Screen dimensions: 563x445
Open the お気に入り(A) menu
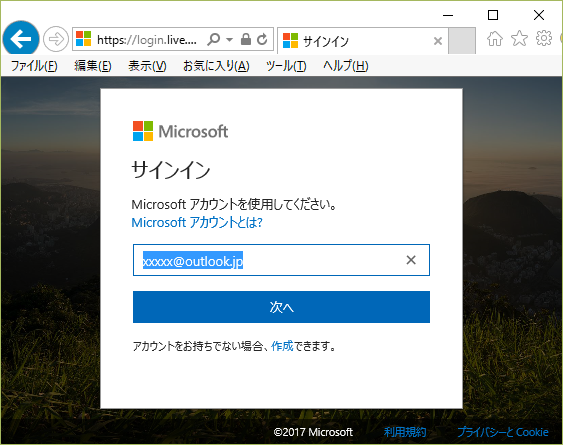point(216,66)
